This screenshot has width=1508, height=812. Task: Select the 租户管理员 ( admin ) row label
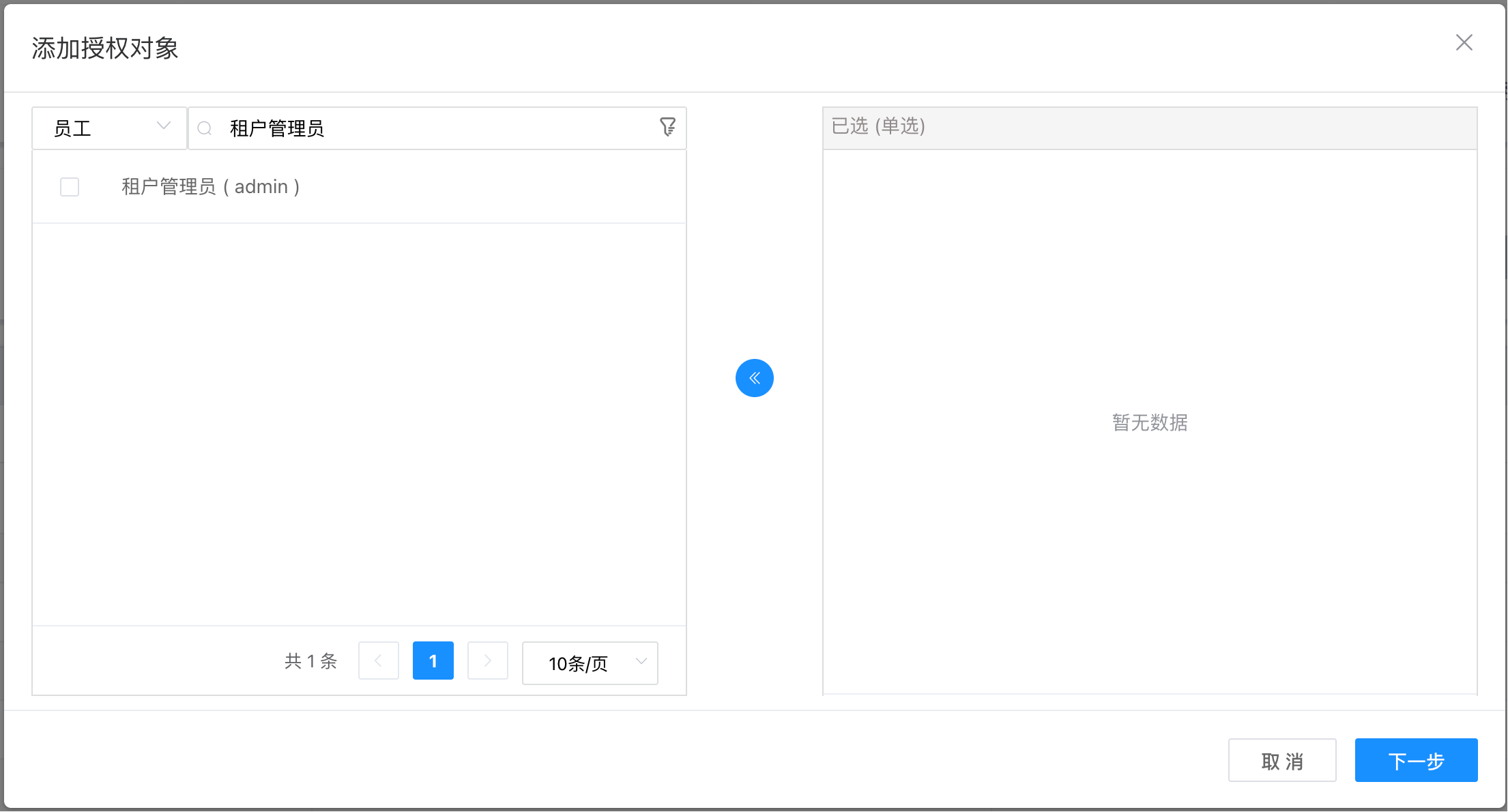click(x=210, y=187)
